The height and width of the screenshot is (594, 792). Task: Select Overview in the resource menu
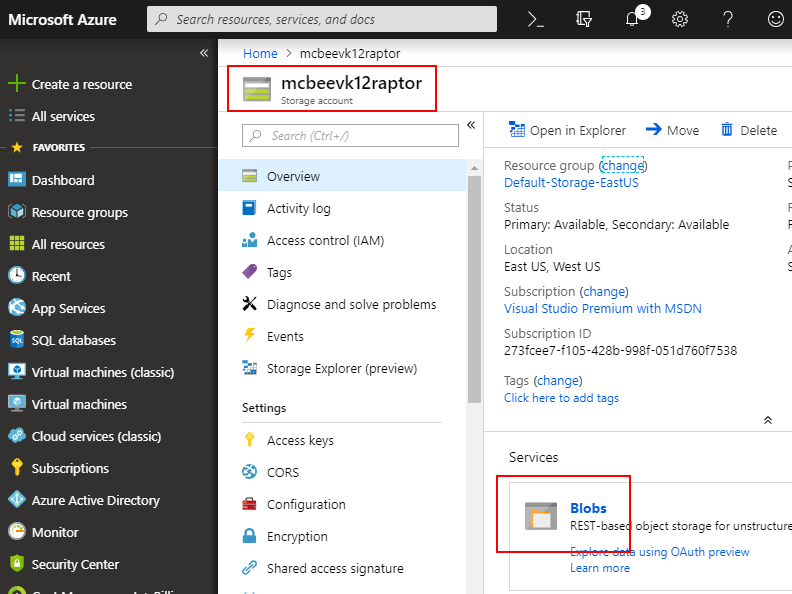342,176
